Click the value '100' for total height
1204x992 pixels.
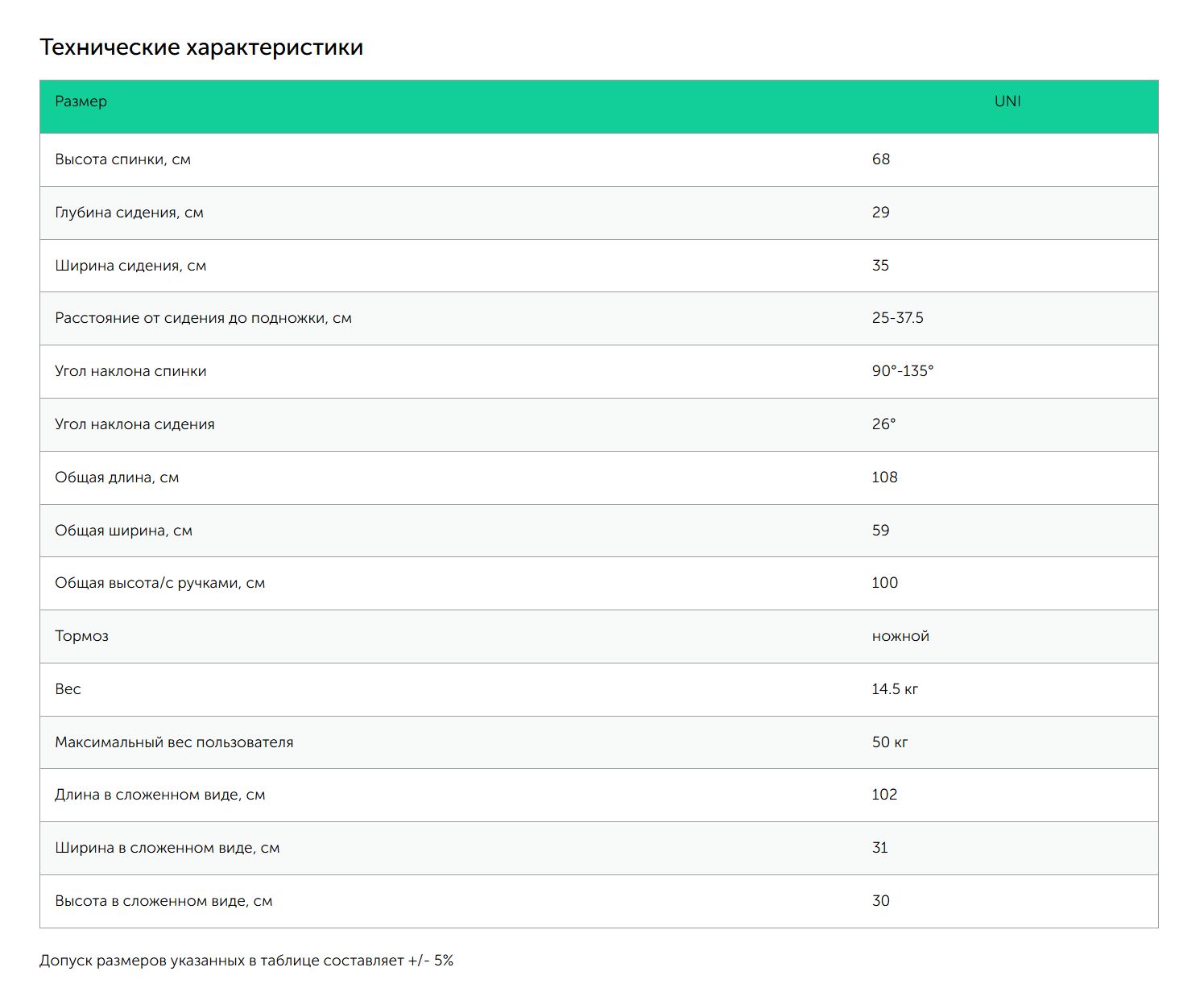(884, 583)
